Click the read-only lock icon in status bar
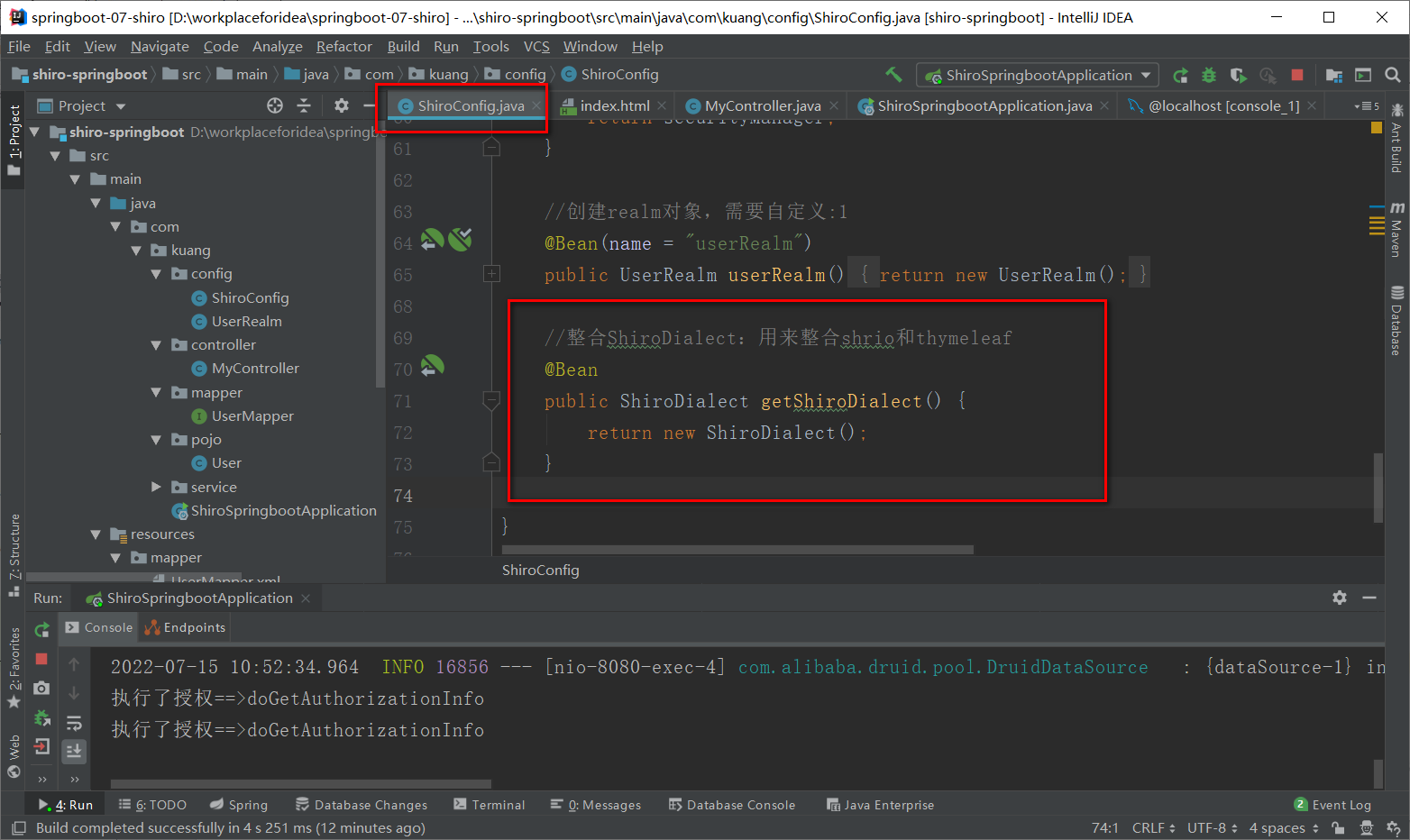1410x840 pixels. coord(1339,828)
